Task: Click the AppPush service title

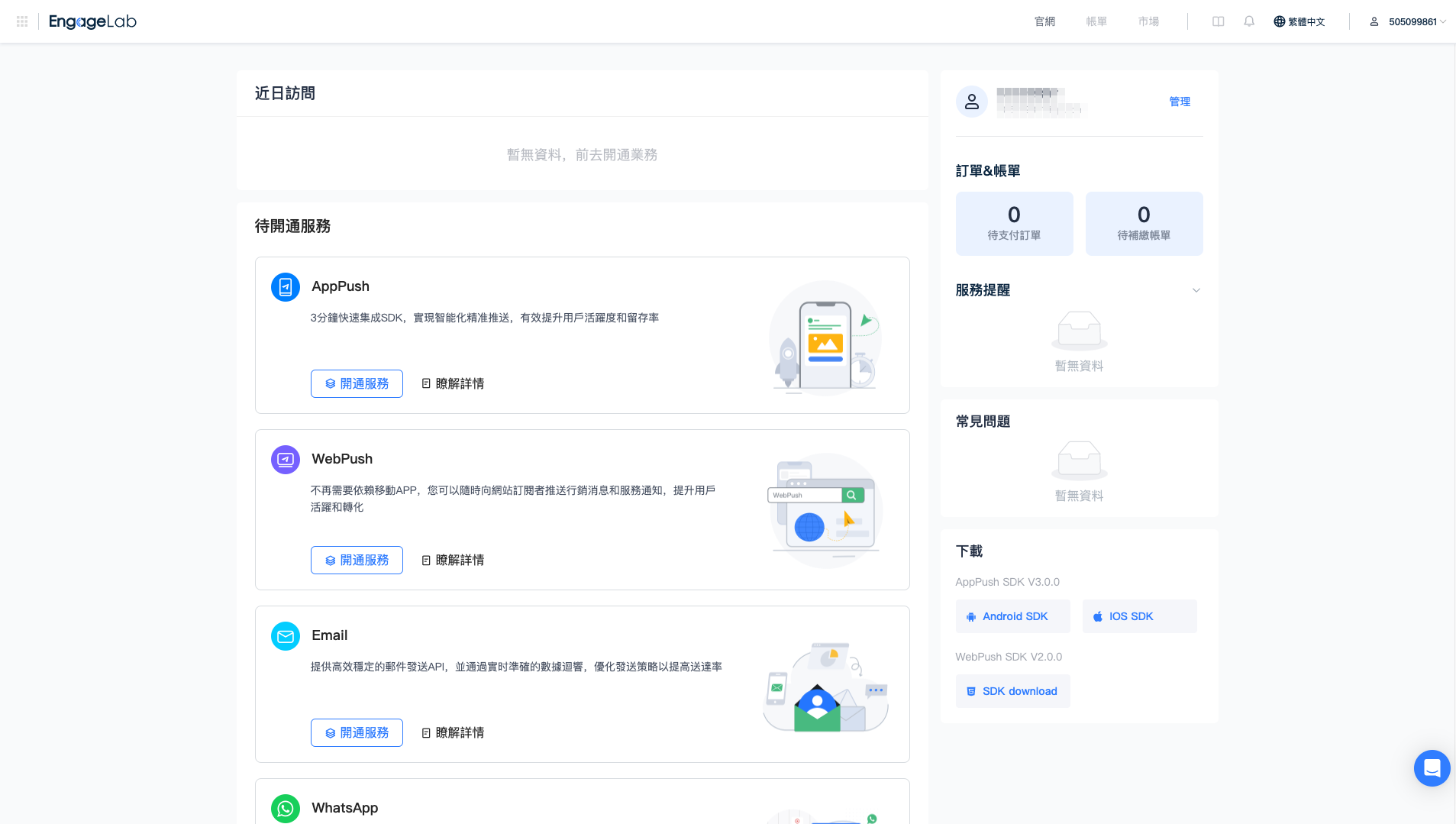Action: pos(341,286)
